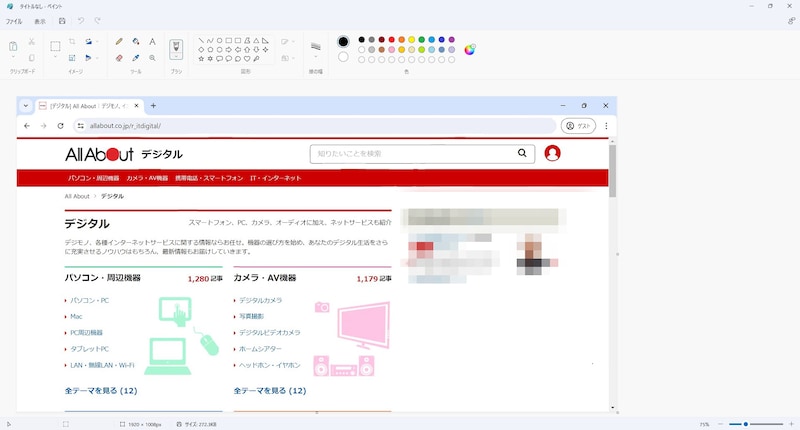Click the 75% zoom level text
800x430 pixels.
coord(704,424)
